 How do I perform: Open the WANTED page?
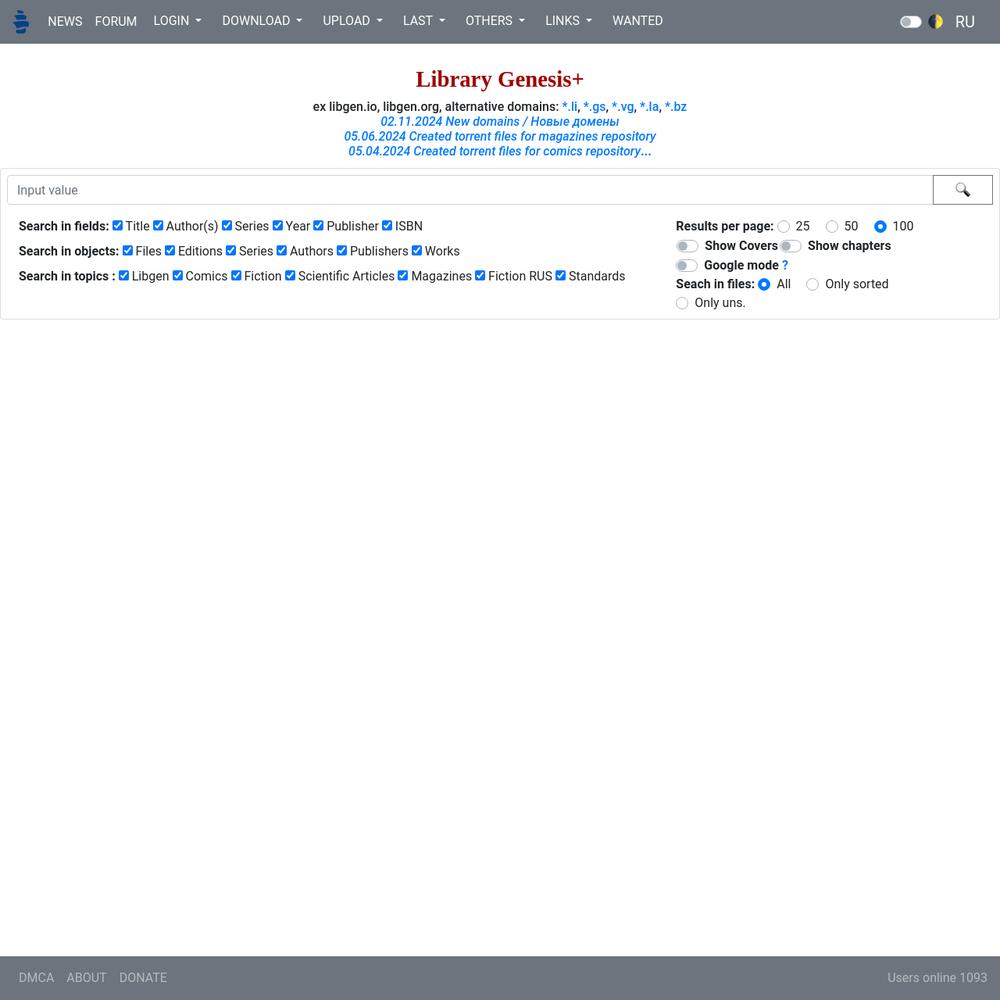637,20
